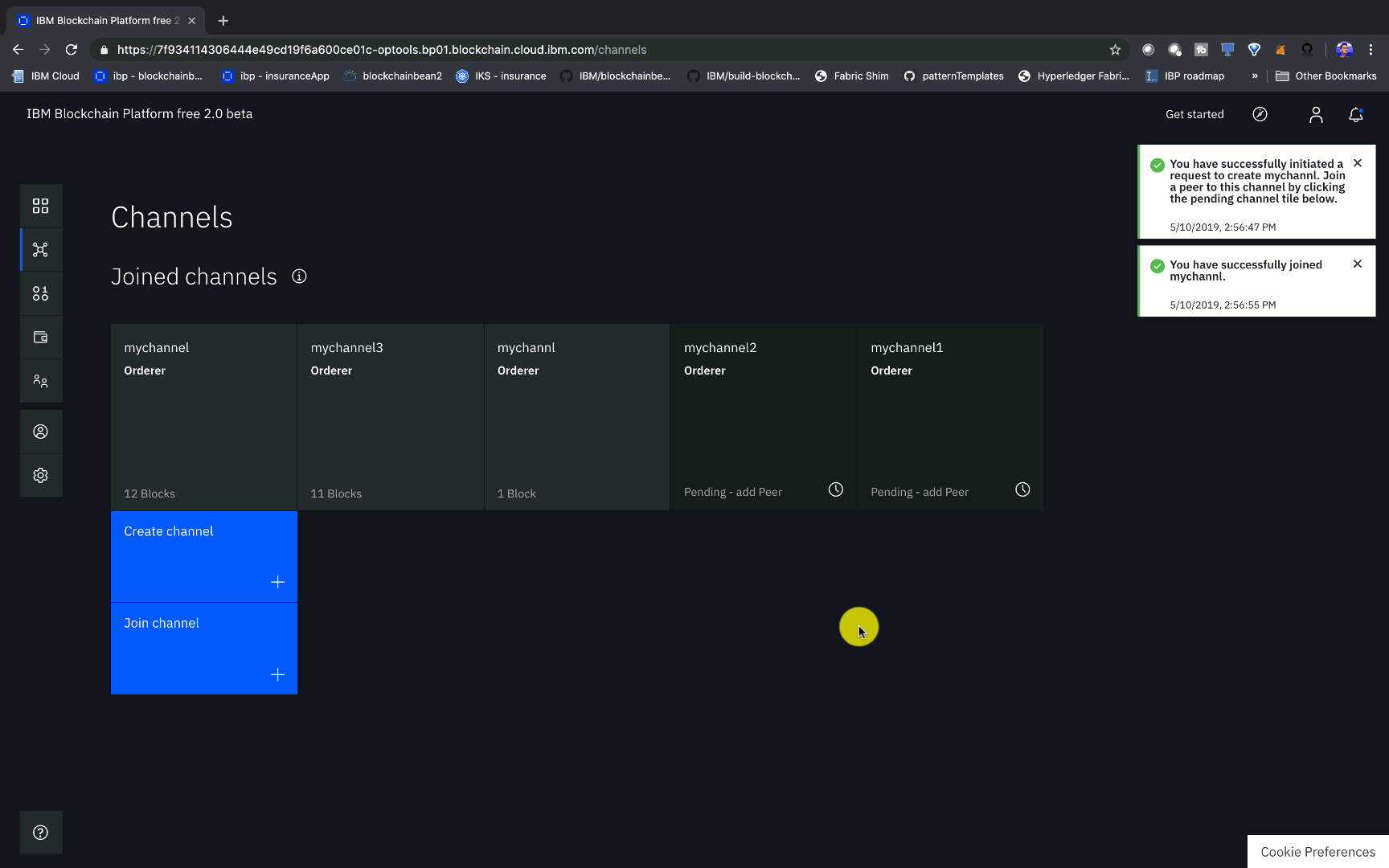This screenshot has width=1389, height=868.
Task: Select the Channels network icon in sidebar
Action: click(40, 249)
